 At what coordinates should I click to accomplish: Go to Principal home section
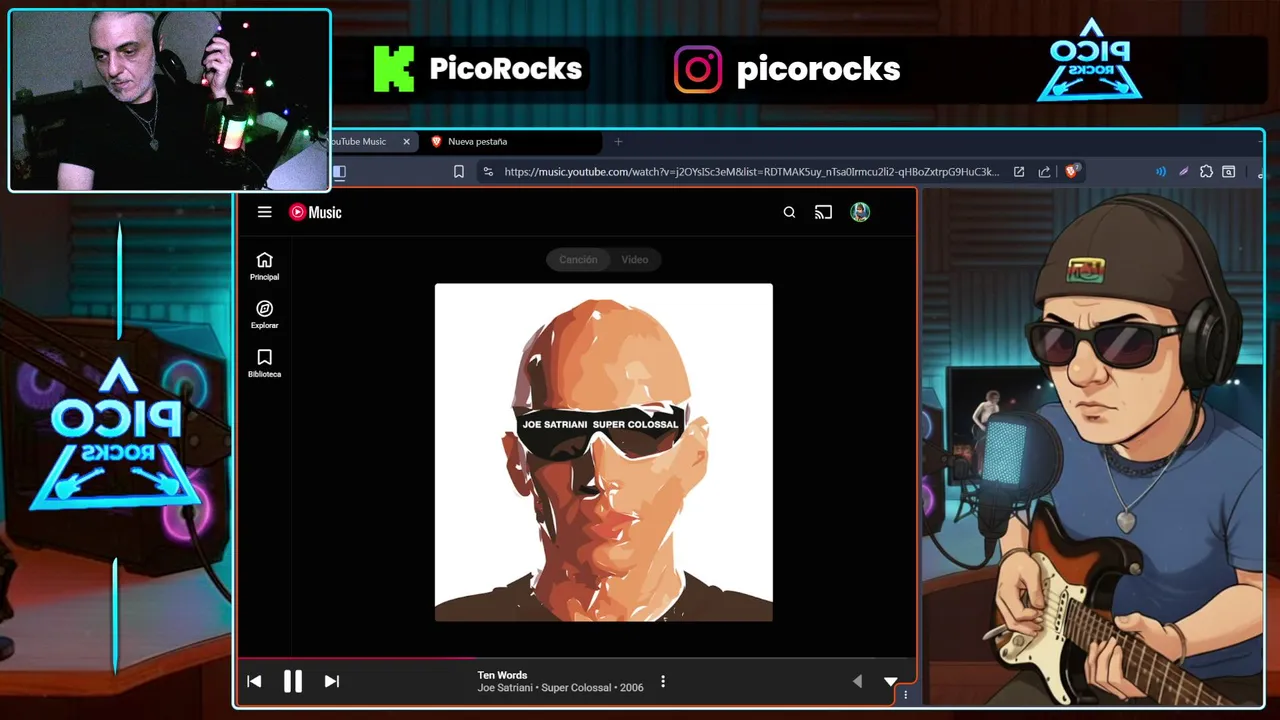pyautogui.click(x=264, y=266)
